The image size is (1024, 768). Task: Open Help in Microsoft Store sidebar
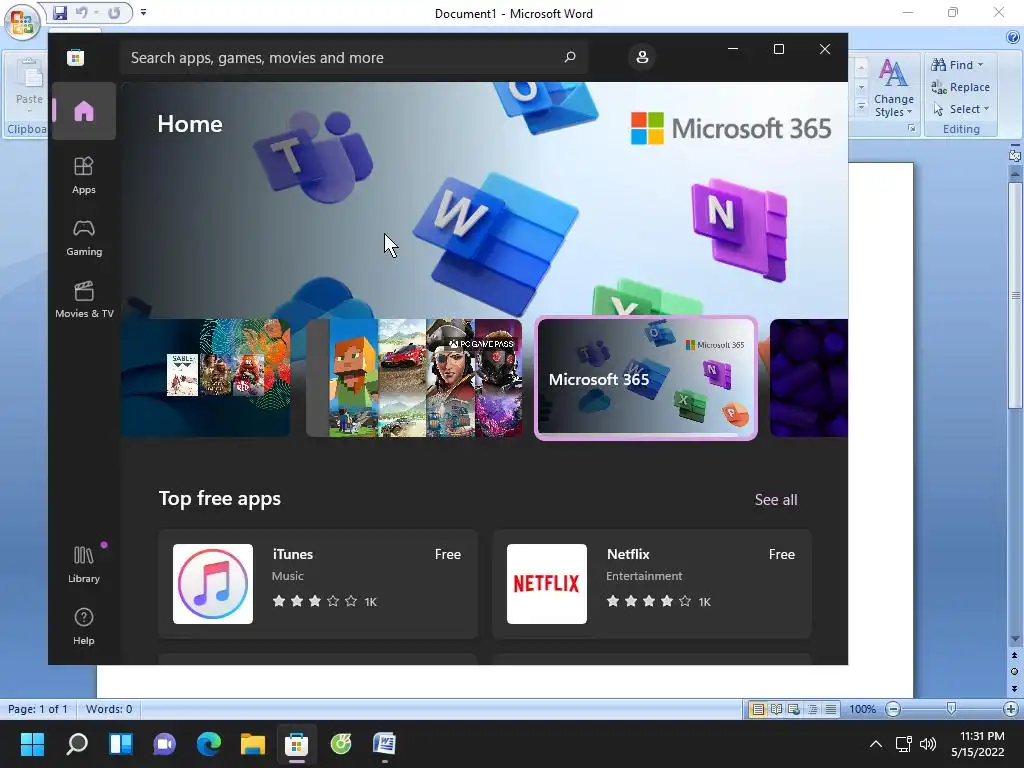pyautogui.click(x=84, y=626)
